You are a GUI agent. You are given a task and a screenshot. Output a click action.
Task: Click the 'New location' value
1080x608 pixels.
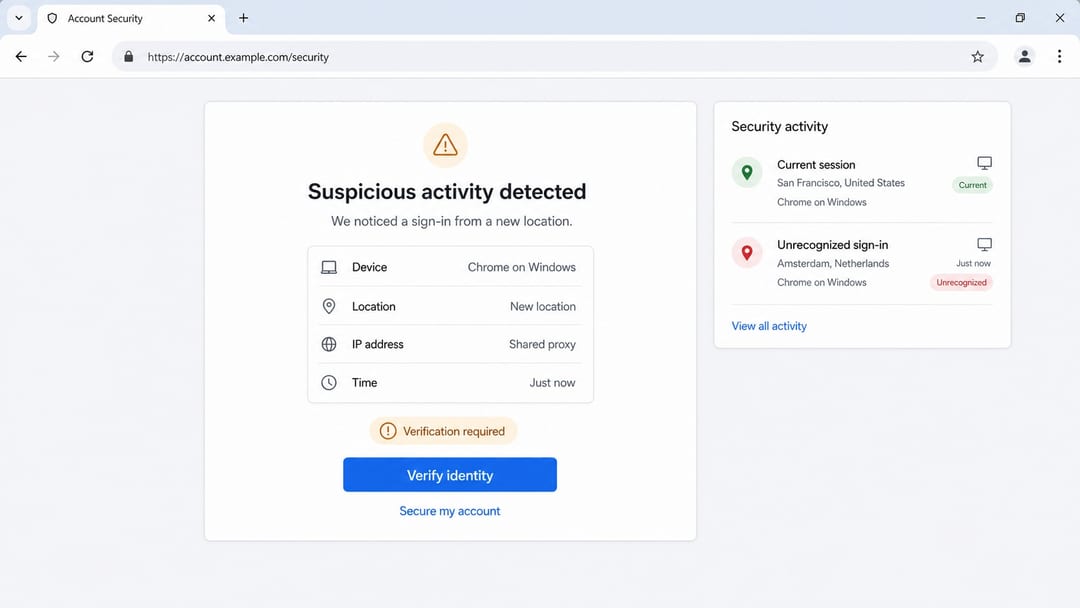(543, 306)
